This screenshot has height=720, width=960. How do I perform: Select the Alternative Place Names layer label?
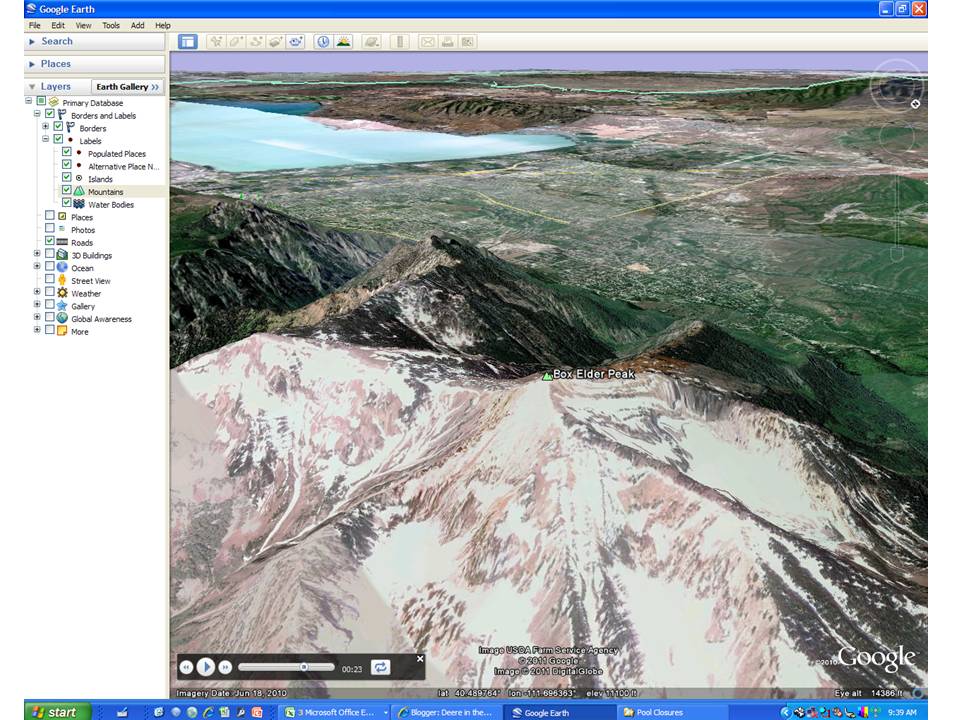(x=124, y=167)
